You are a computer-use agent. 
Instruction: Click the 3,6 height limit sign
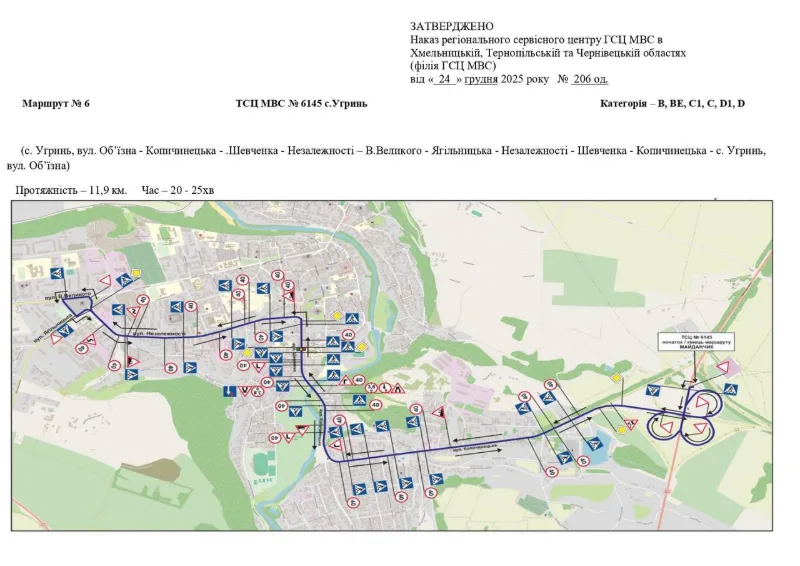click(371, 388)
